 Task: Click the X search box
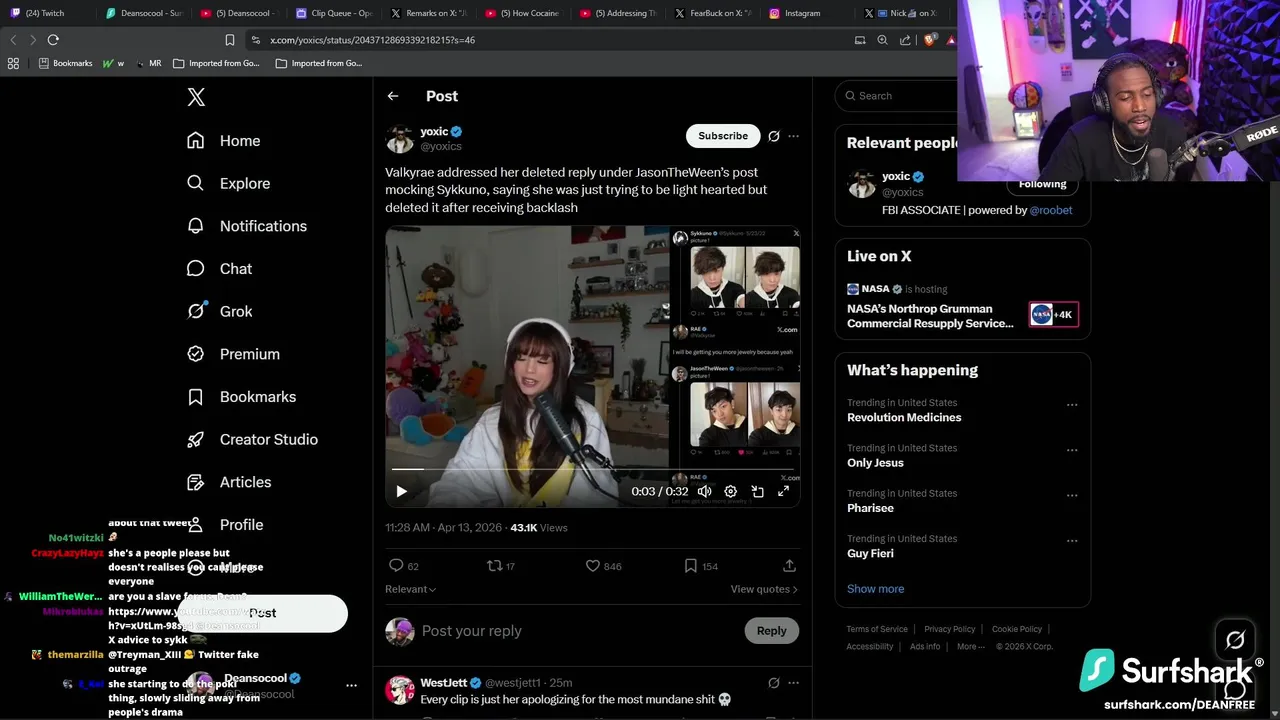tap(898, 96)
